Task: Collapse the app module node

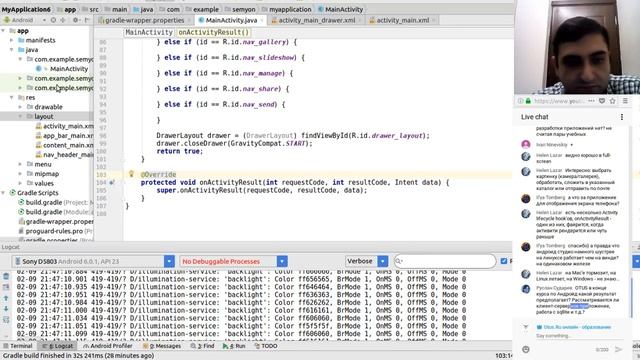Action: click(x=3, y=31)
